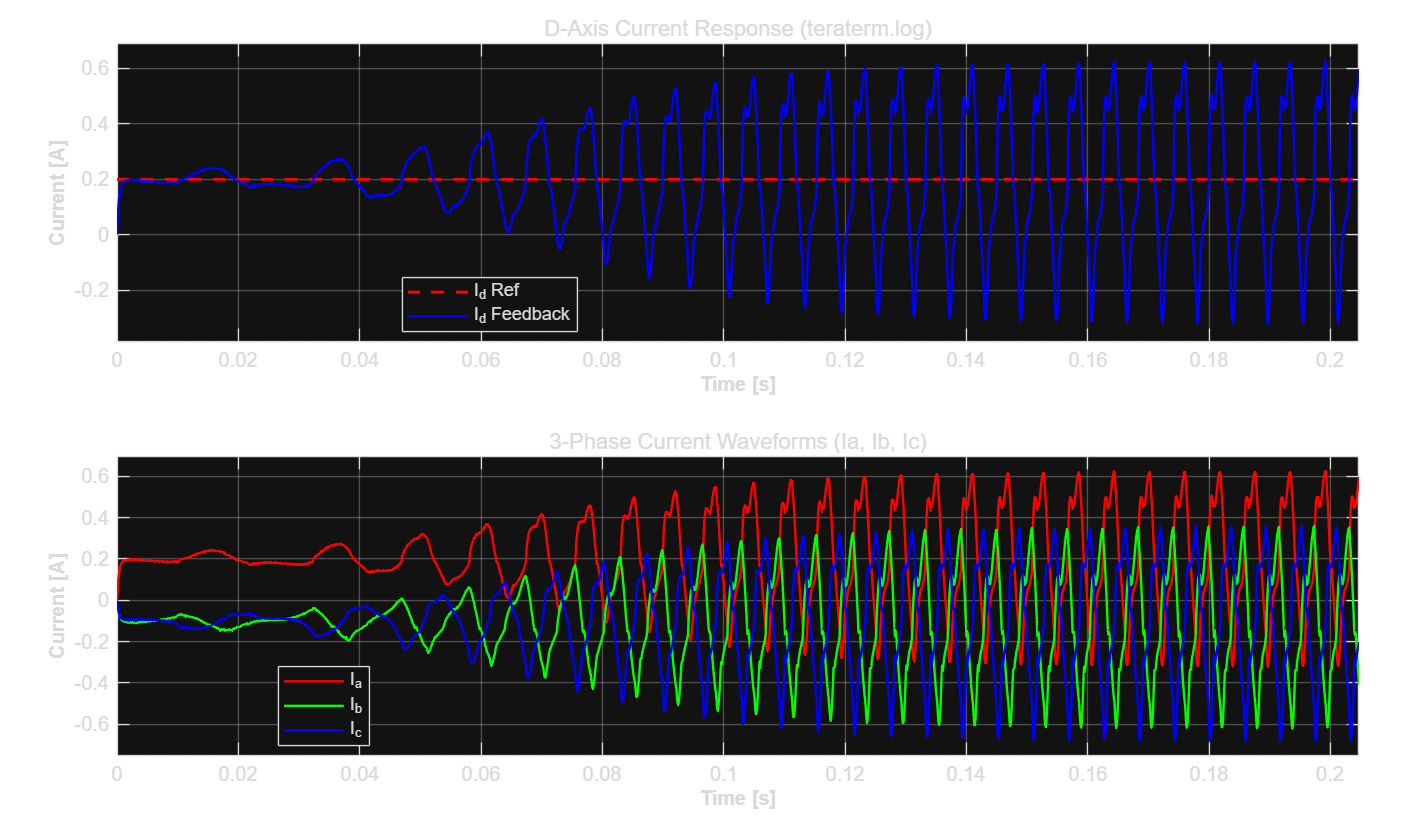Screen dimensions: 1416x819
Task: Click the 0.4 current tick of the 3-Phase plot
Action: coord(94,518)
